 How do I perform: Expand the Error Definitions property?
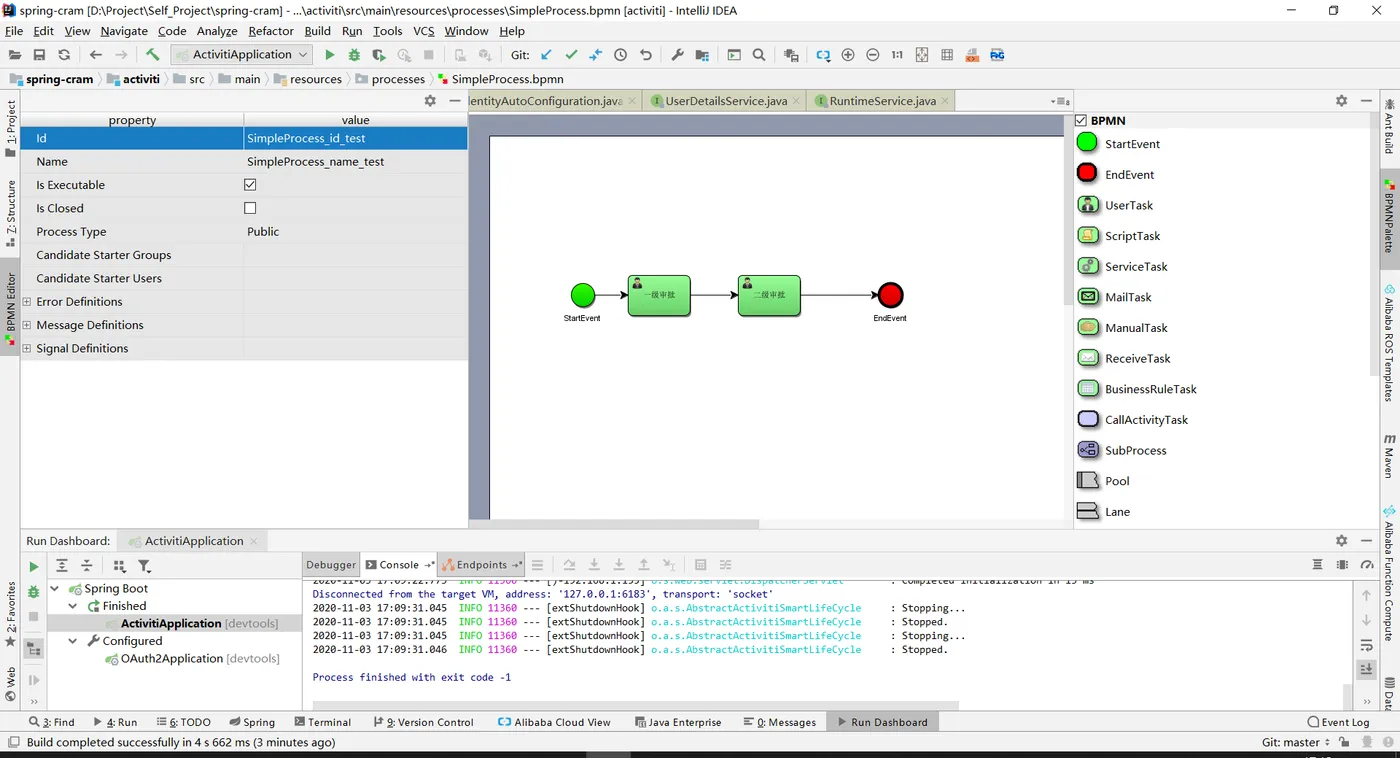[x=27, y=301]
